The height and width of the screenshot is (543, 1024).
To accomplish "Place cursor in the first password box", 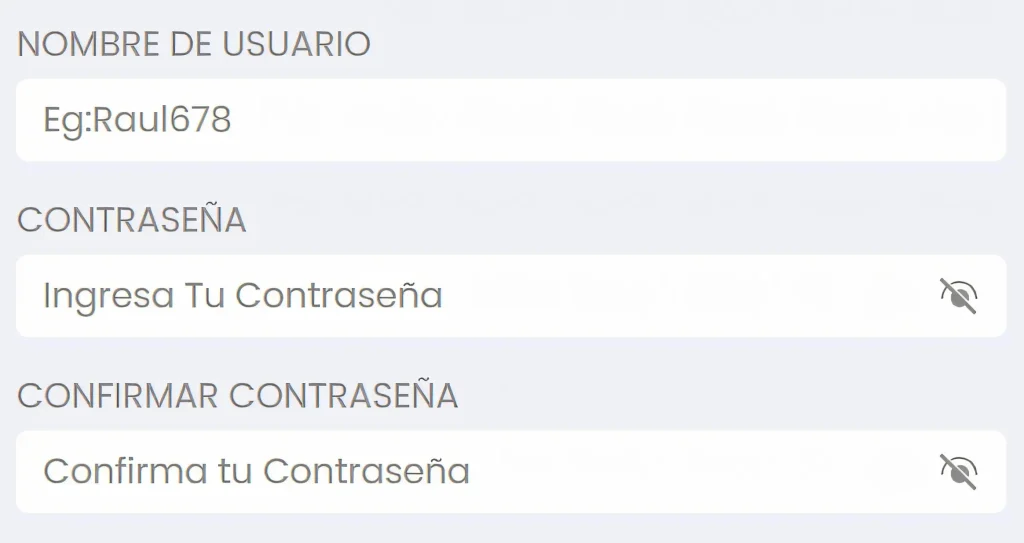I will pyautogui.click(x=480, y=296).
